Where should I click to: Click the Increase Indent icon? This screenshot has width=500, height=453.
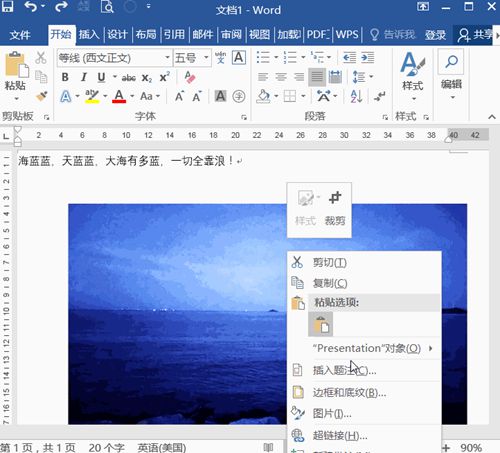point(368,58)
